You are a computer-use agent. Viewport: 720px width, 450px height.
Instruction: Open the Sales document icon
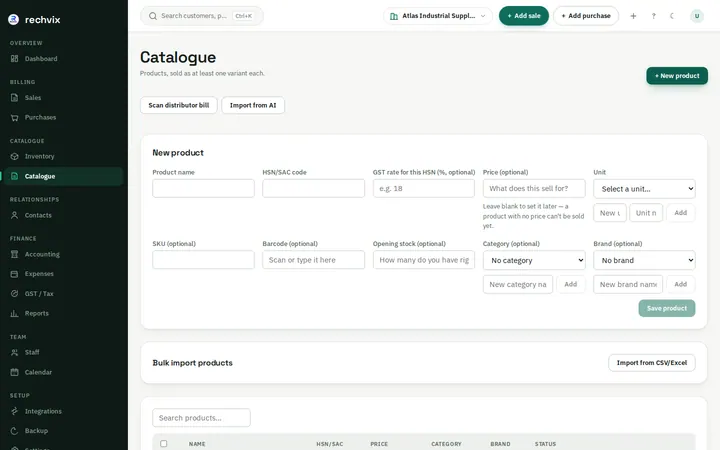coord(15,98)
